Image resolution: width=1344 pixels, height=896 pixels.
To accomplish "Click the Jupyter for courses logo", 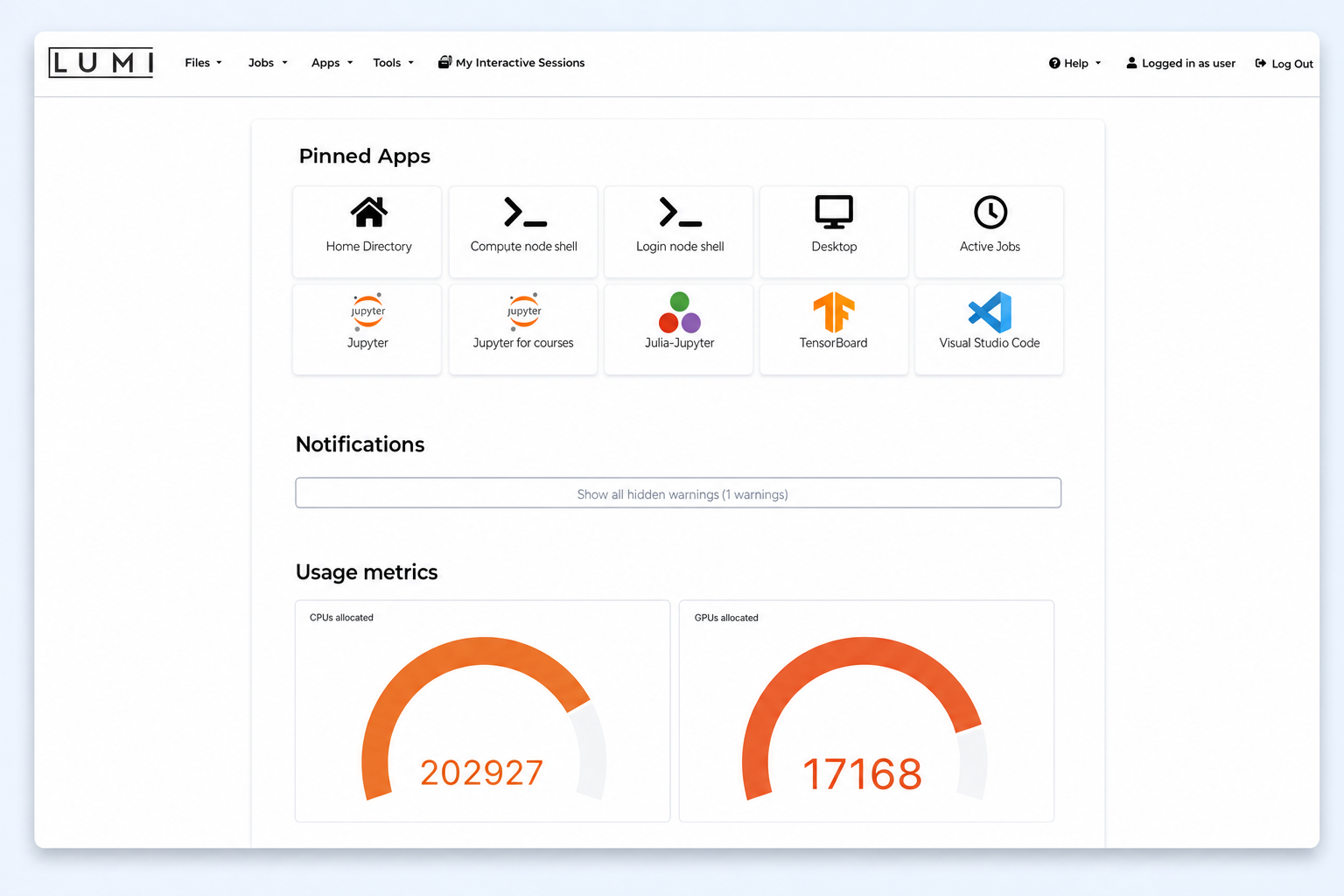I will 524,311.
